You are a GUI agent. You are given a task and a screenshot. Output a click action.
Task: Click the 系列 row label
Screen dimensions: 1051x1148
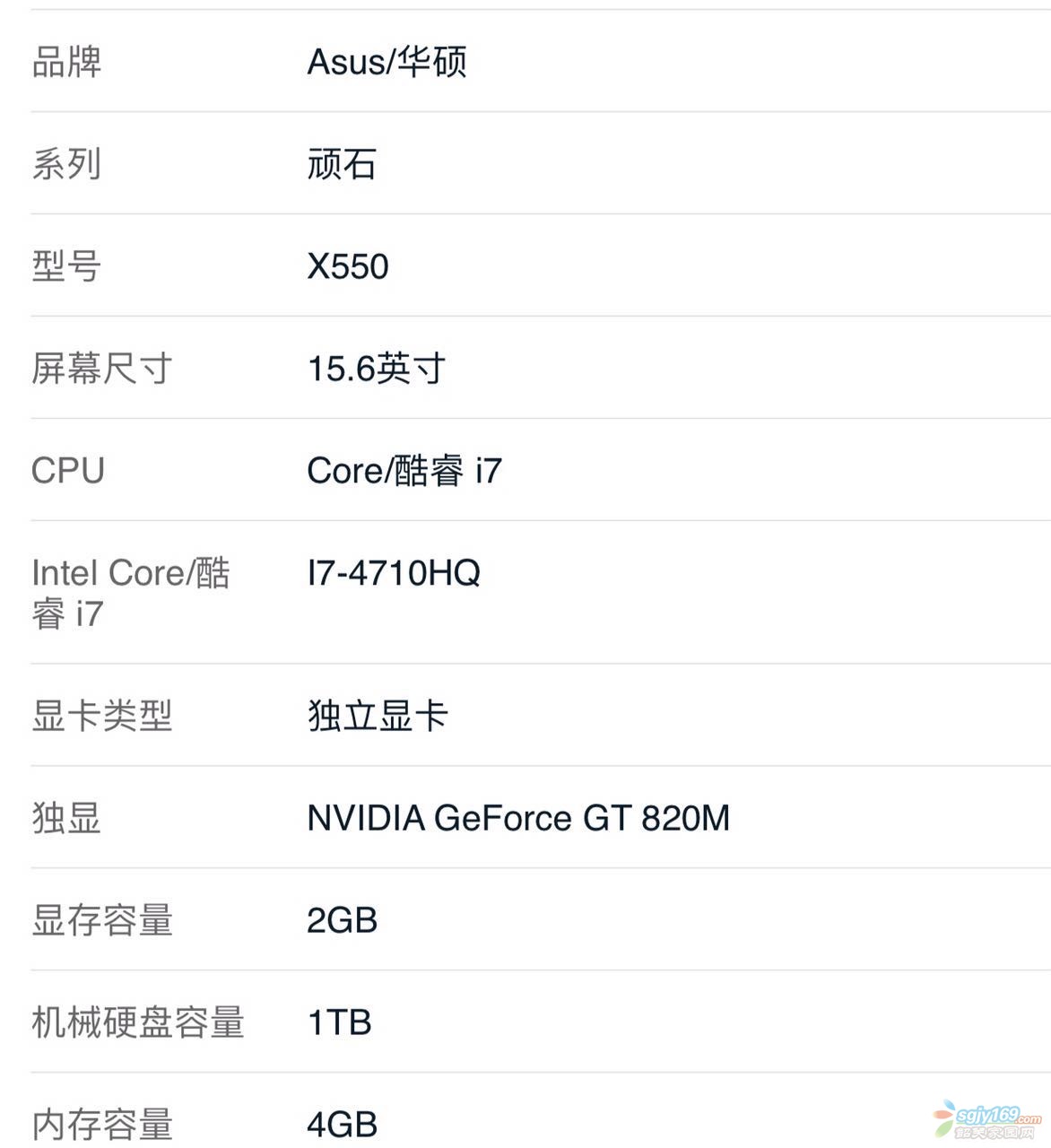click(66, 164)
